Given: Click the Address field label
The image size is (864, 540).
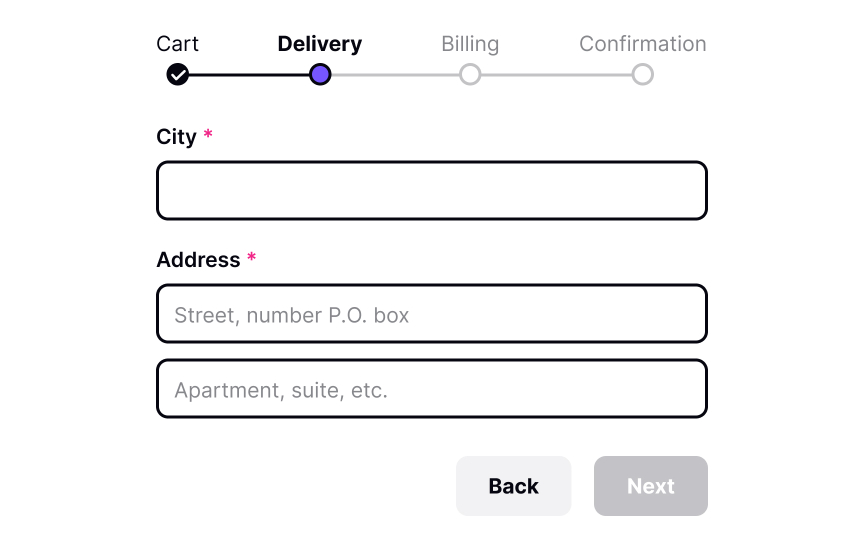Looking at the screenshot, I should [x=198, y=260].
